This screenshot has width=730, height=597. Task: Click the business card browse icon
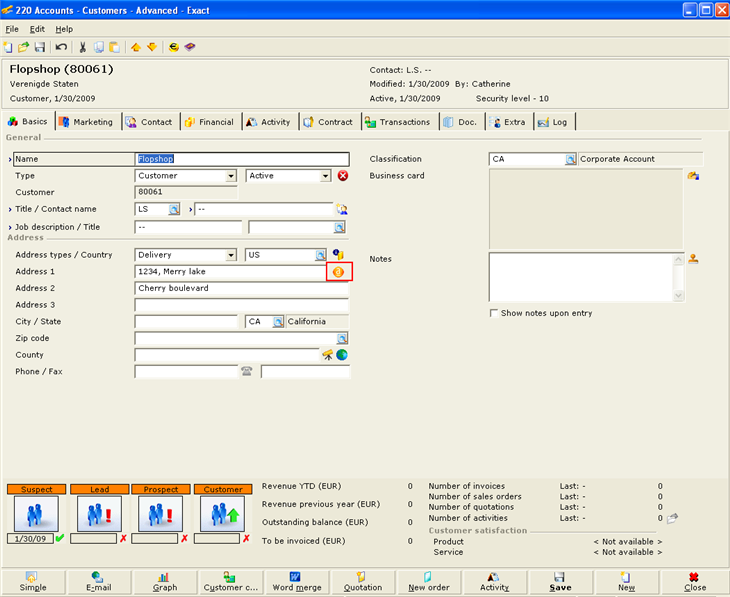click(692, 176)
